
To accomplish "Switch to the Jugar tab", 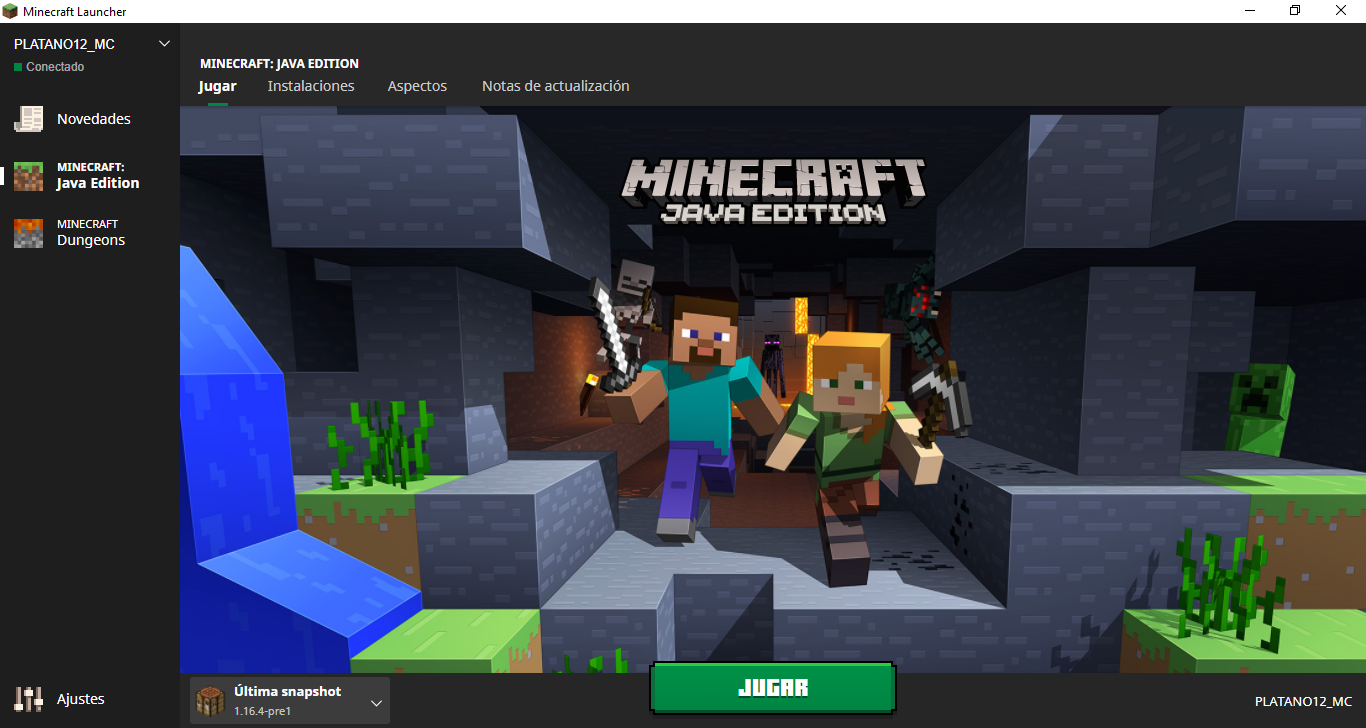I will (217, 86).
